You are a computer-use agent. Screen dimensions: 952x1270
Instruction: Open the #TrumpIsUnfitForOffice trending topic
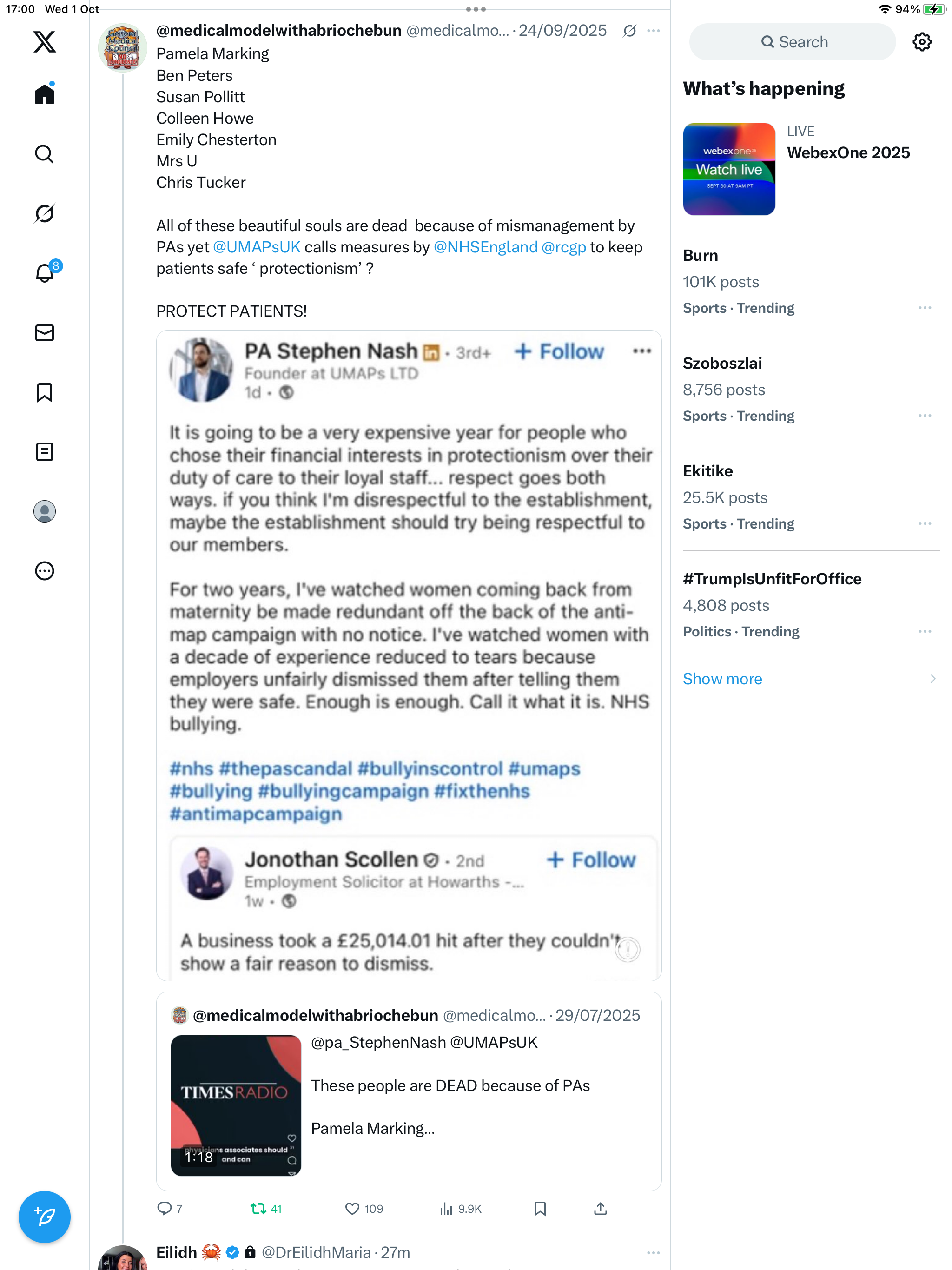point(772,579)
